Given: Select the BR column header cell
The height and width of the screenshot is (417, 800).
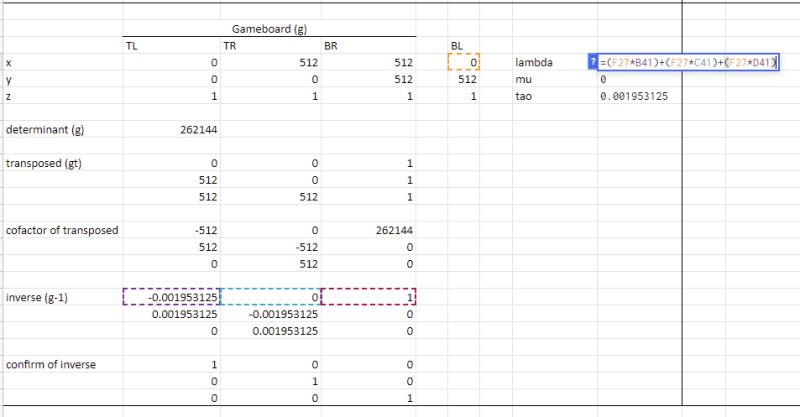Looking at the screenshot, I should click(x=368, y=45).
